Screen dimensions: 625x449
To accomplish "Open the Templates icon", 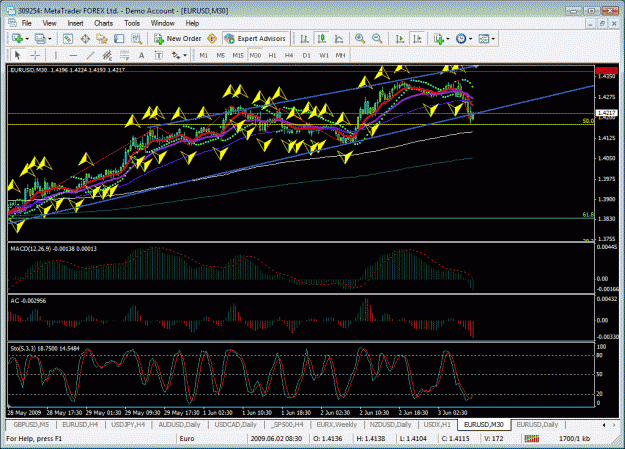I will (484, 39).
